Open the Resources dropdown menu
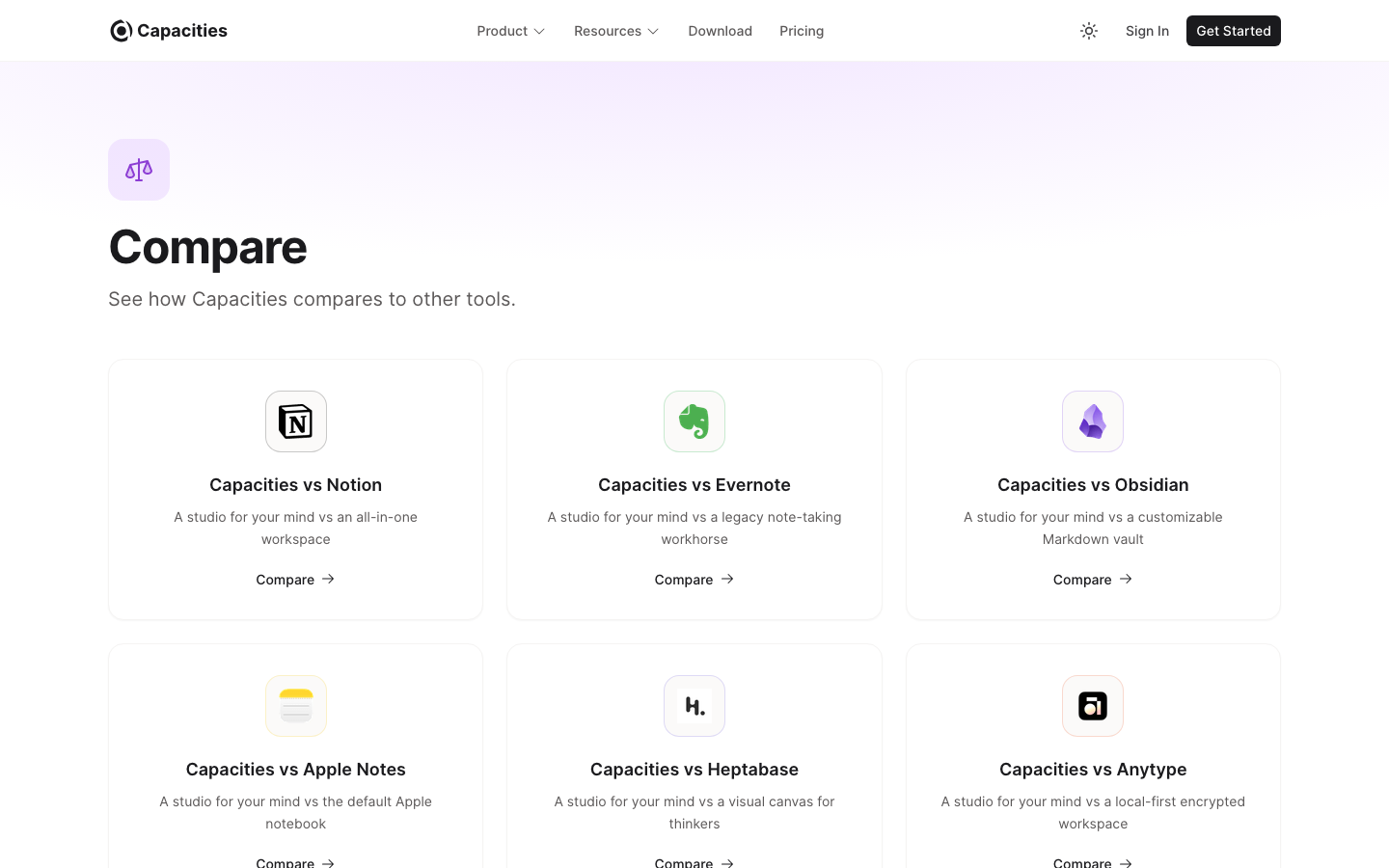The image size is (1389, 868). click(616, 31)
